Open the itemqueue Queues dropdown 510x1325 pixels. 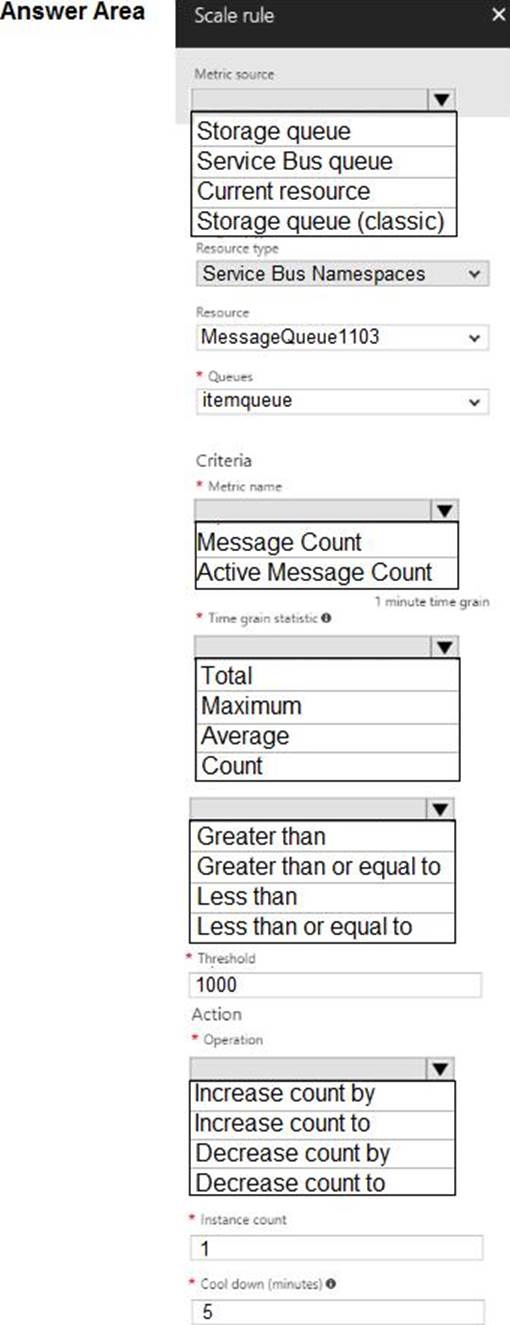[x=343, y=401]
